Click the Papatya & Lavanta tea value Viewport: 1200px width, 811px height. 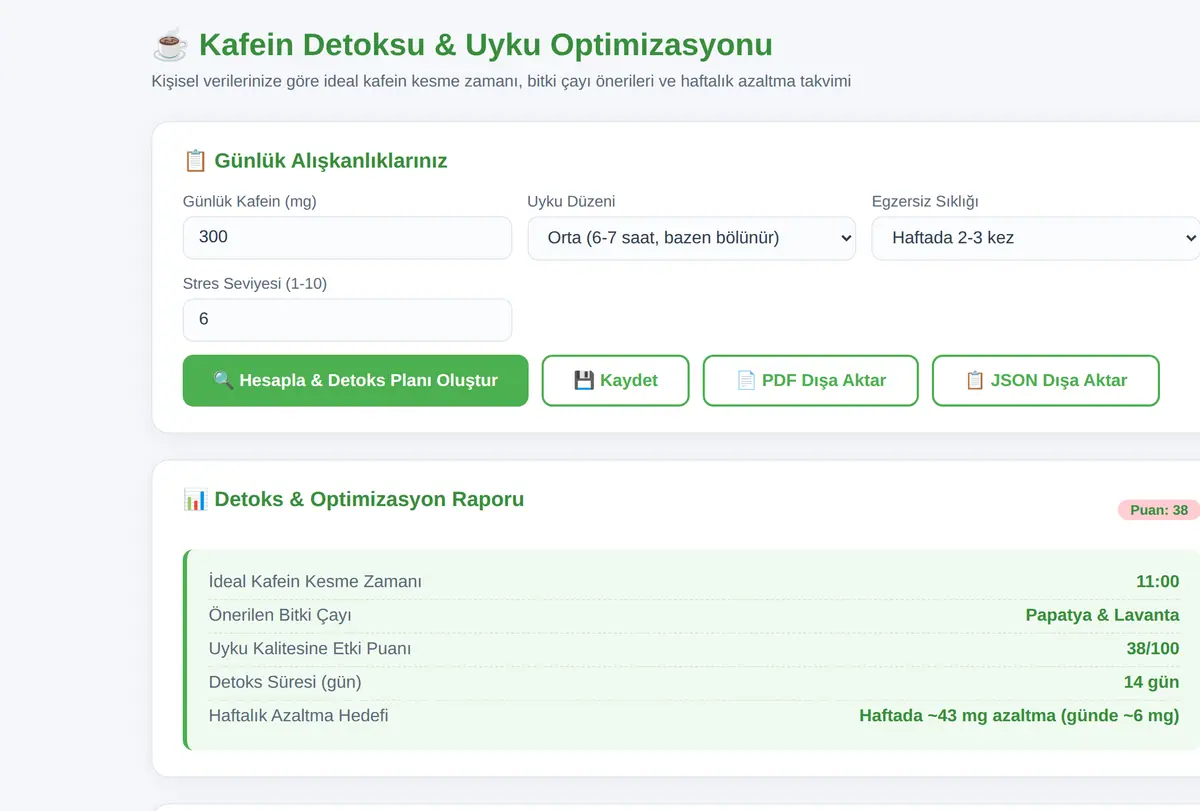[1102, 615]
